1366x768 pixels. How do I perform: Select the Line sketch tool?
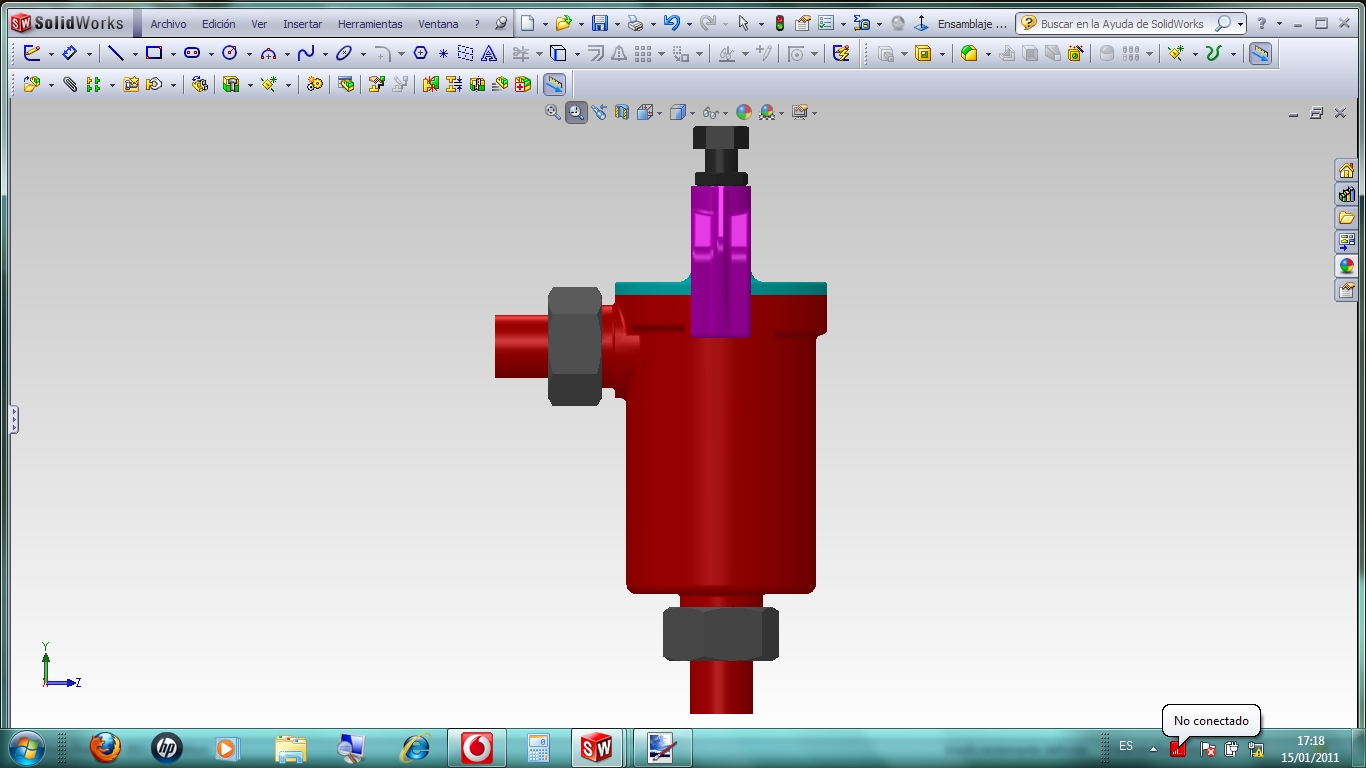(x=116, y=54)
